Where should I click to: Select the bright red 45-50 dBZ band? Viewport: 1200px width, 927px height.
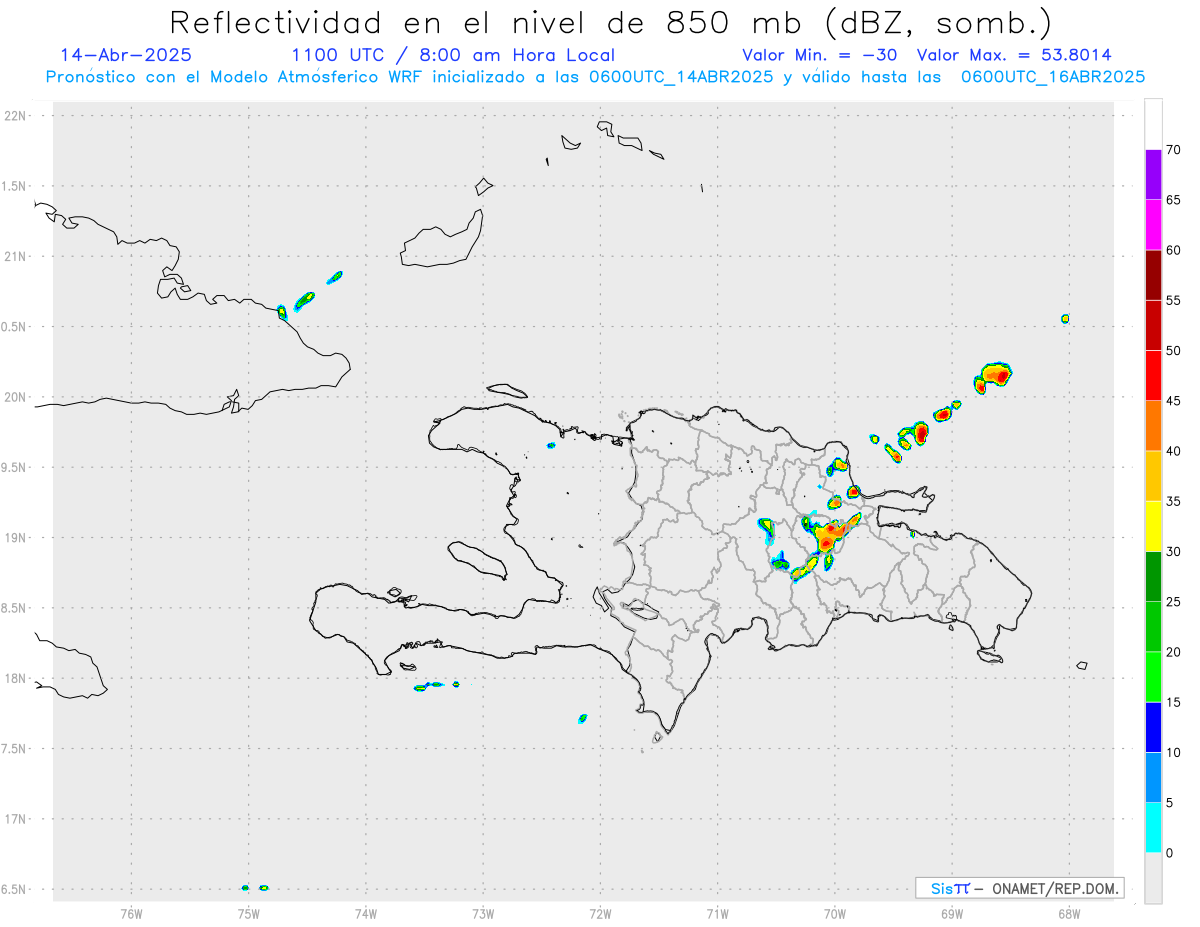(x=1153, y=375)
